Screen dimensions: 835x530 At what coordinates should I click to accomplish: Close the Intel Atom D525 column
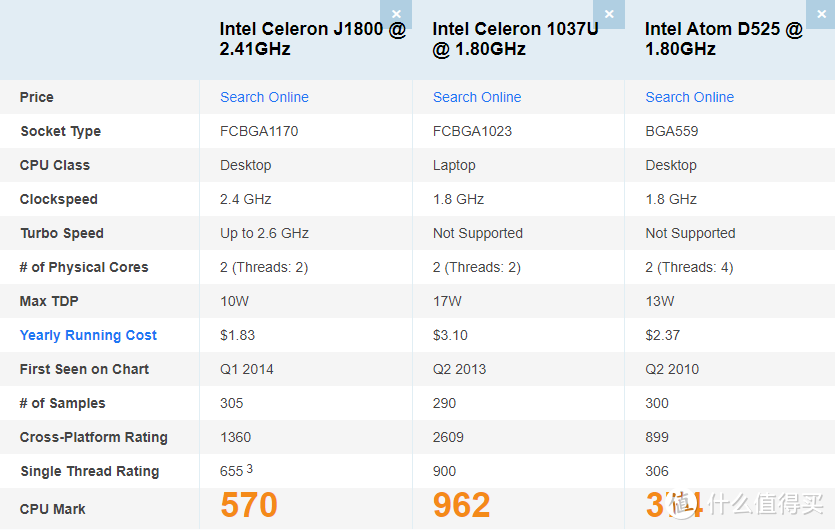(822, 13)
